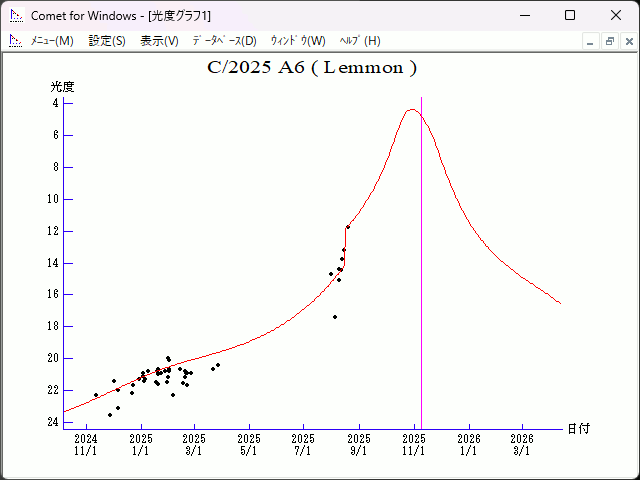Minimize the Comet for Windows application
The width and height of the screenshot is (640, 480).
[x=523, y=15]
